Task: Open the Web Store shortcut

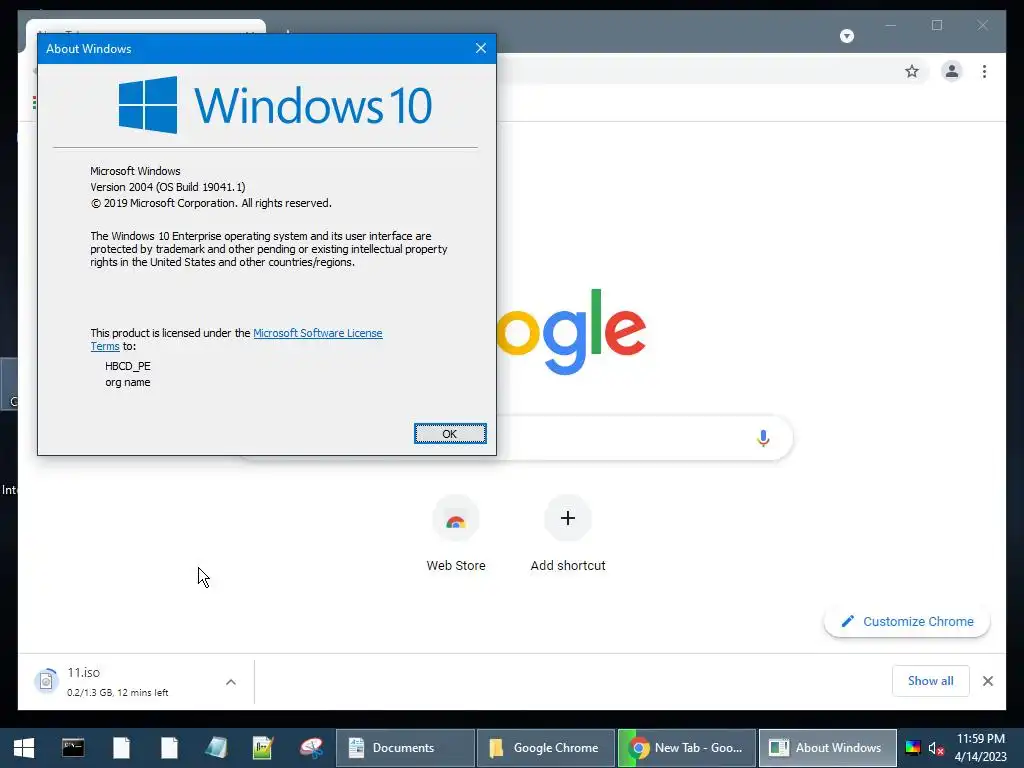Action: point(456,534)
